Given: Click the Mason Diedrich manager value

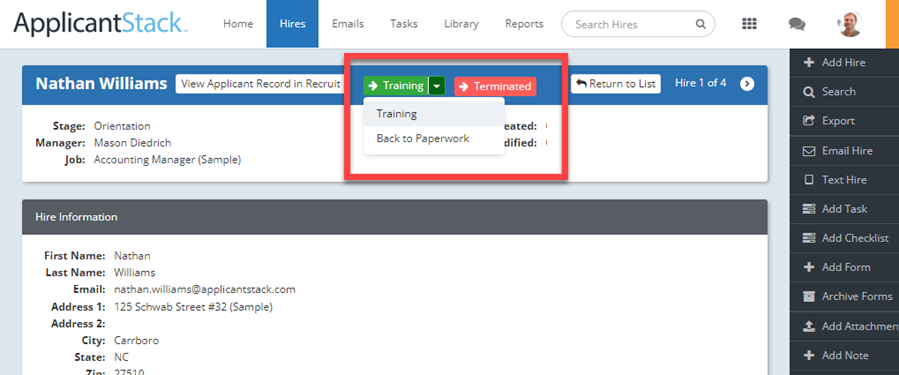Looking at the screenshot, I should 132,143.
